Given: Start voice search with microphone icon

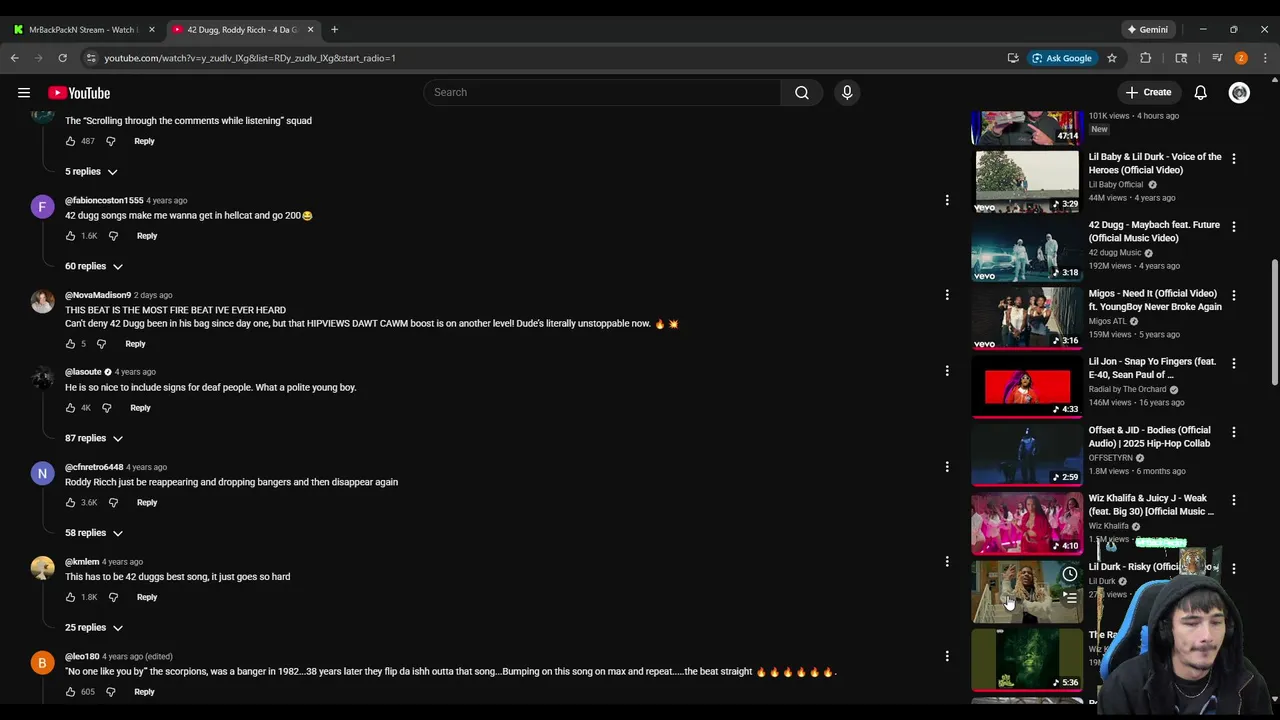Looking at the screenshot, I should [847, 93].
